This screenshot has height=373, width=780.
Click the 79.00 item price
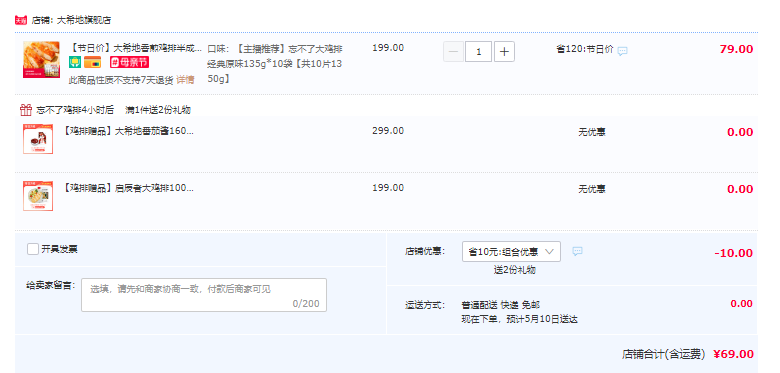736,49
